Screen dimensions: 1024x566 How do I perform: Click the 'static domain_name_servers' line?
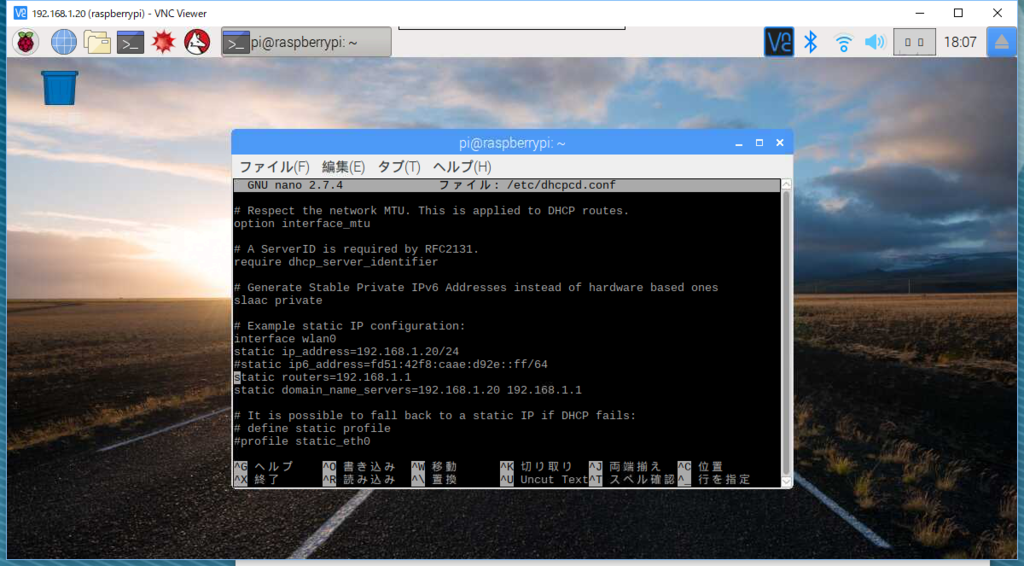tap(408, 390)
